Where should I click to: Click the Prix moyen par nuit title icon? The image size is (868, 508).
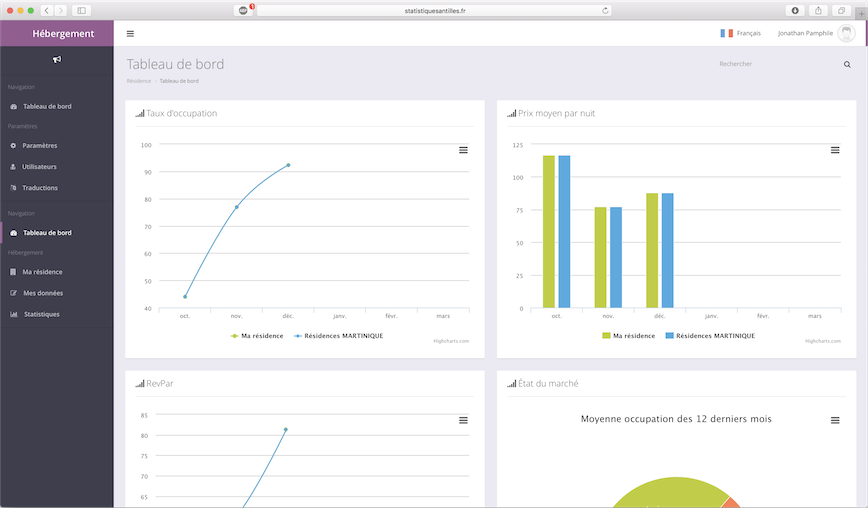[x=512, y=113]
